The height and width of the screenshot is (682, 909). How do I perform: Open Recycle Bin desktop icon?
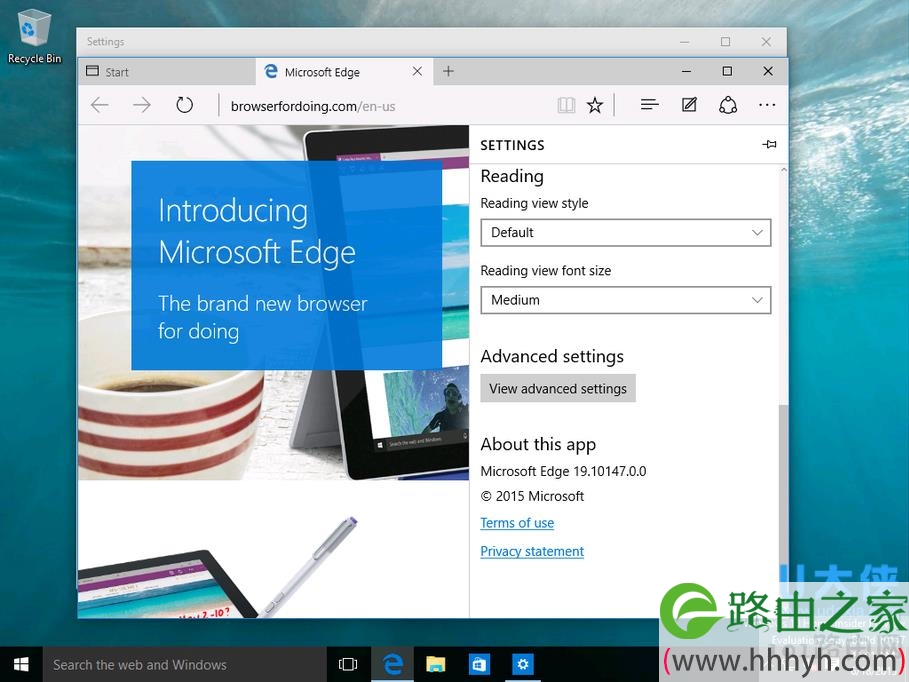(34, 36)
